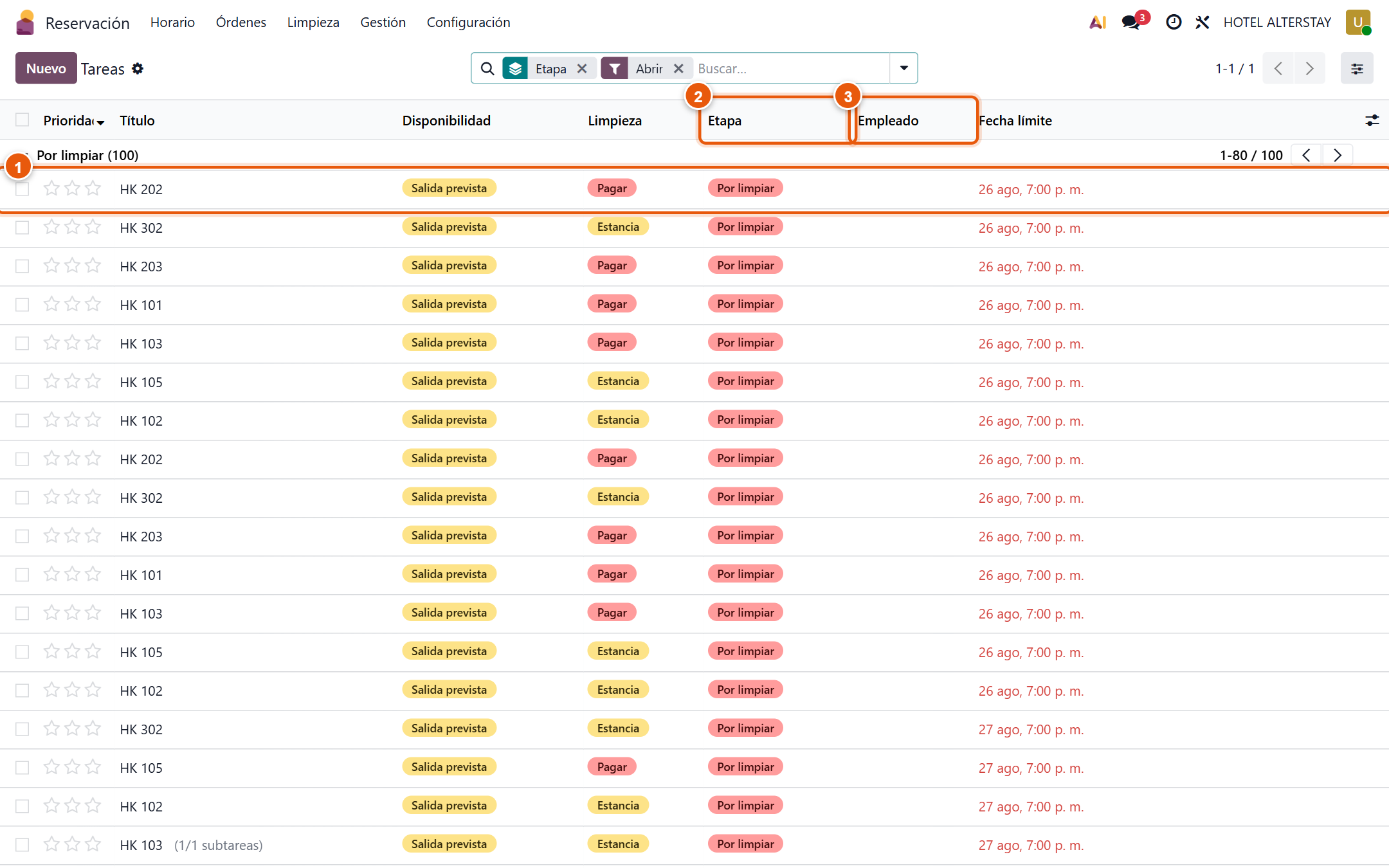1389x868 pixels.
Task: Select the checkbox for the first HK 202 row
Action: 23,189
